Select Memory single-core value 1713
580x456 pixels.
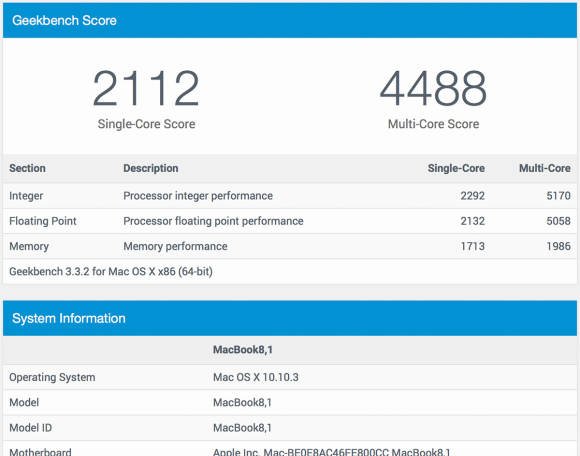[x=472, y=246]
